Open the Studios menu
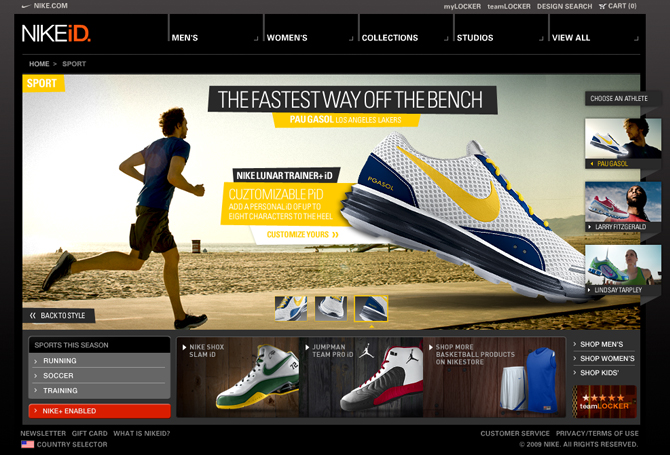670x455 pixels. pos(475,38)
